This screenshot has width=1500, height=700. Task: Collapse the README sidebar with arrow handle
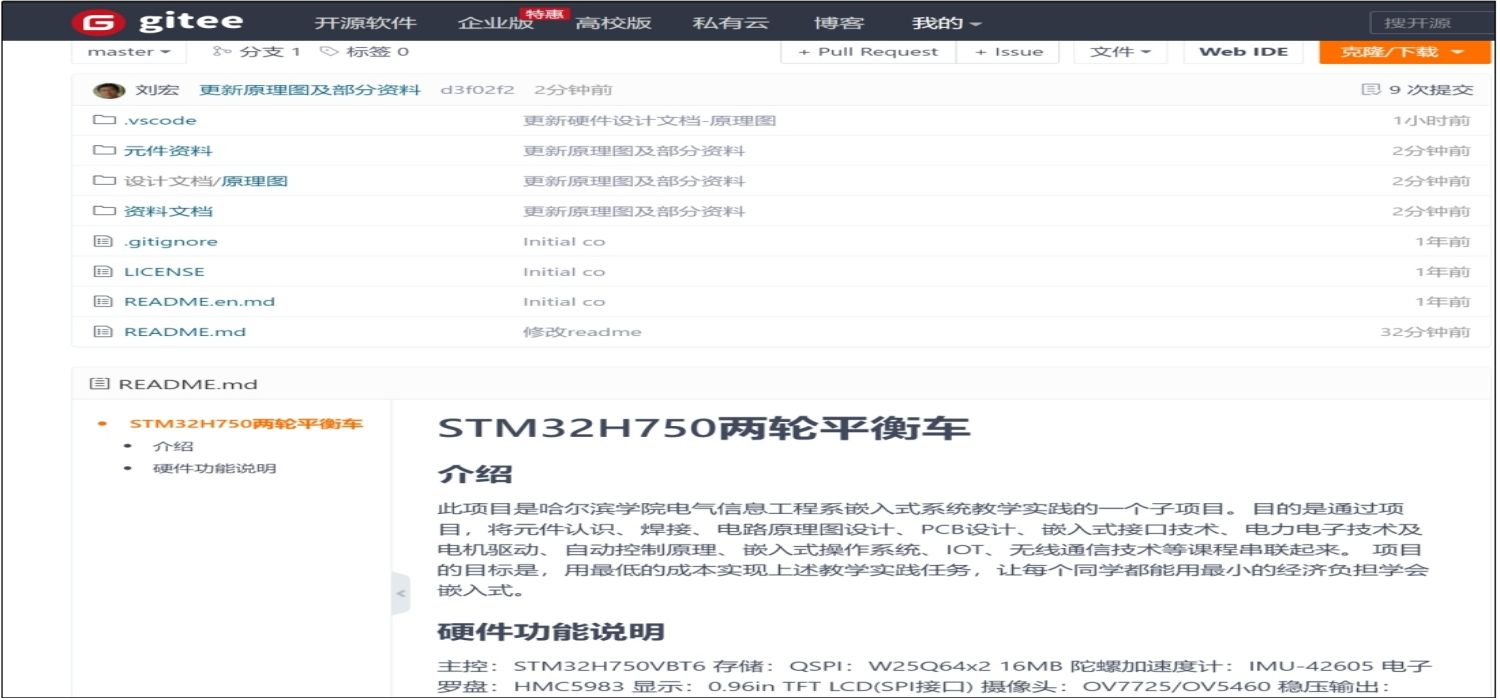pyautogui.click(x=401, y=594)
